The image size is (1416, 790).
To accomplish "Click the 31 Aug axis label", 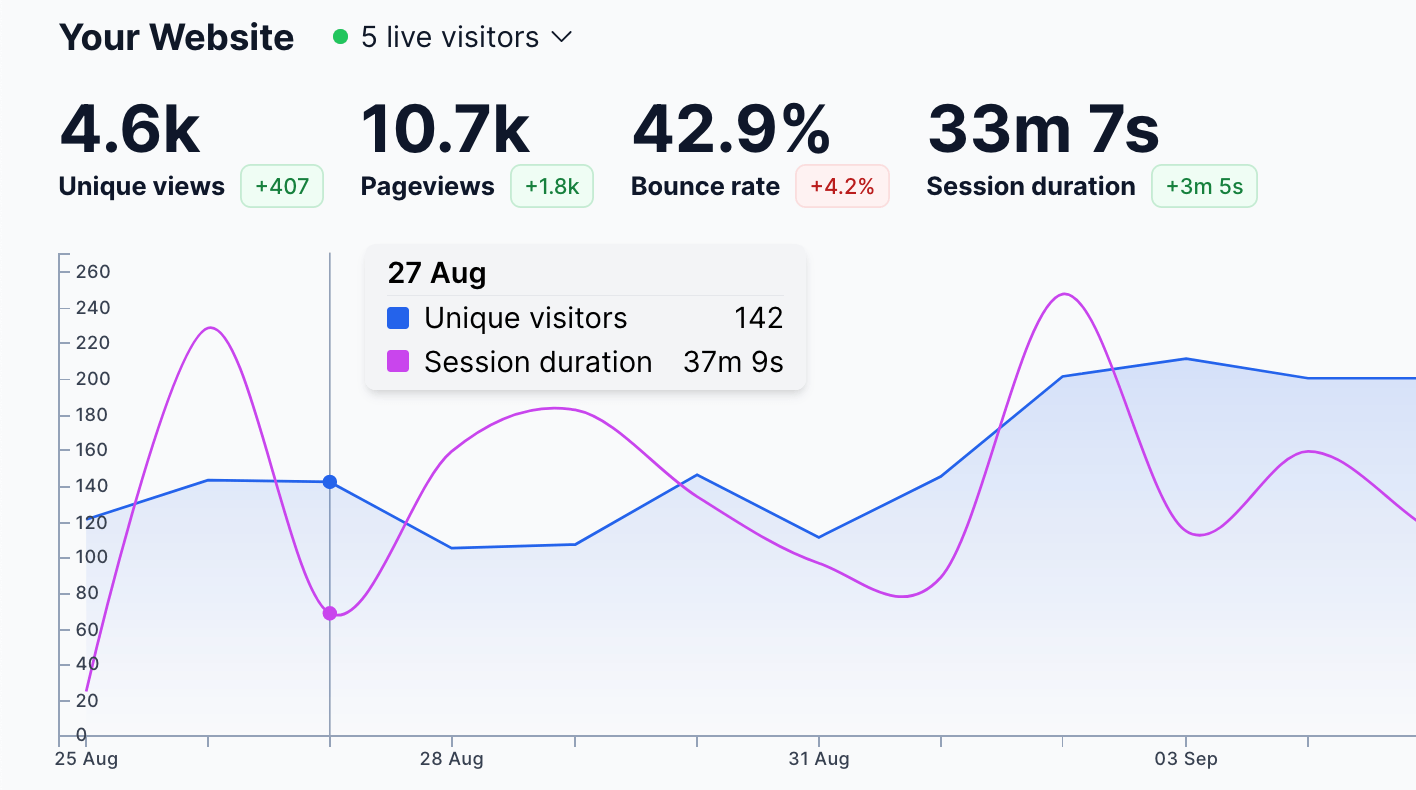I will point(819,759).
